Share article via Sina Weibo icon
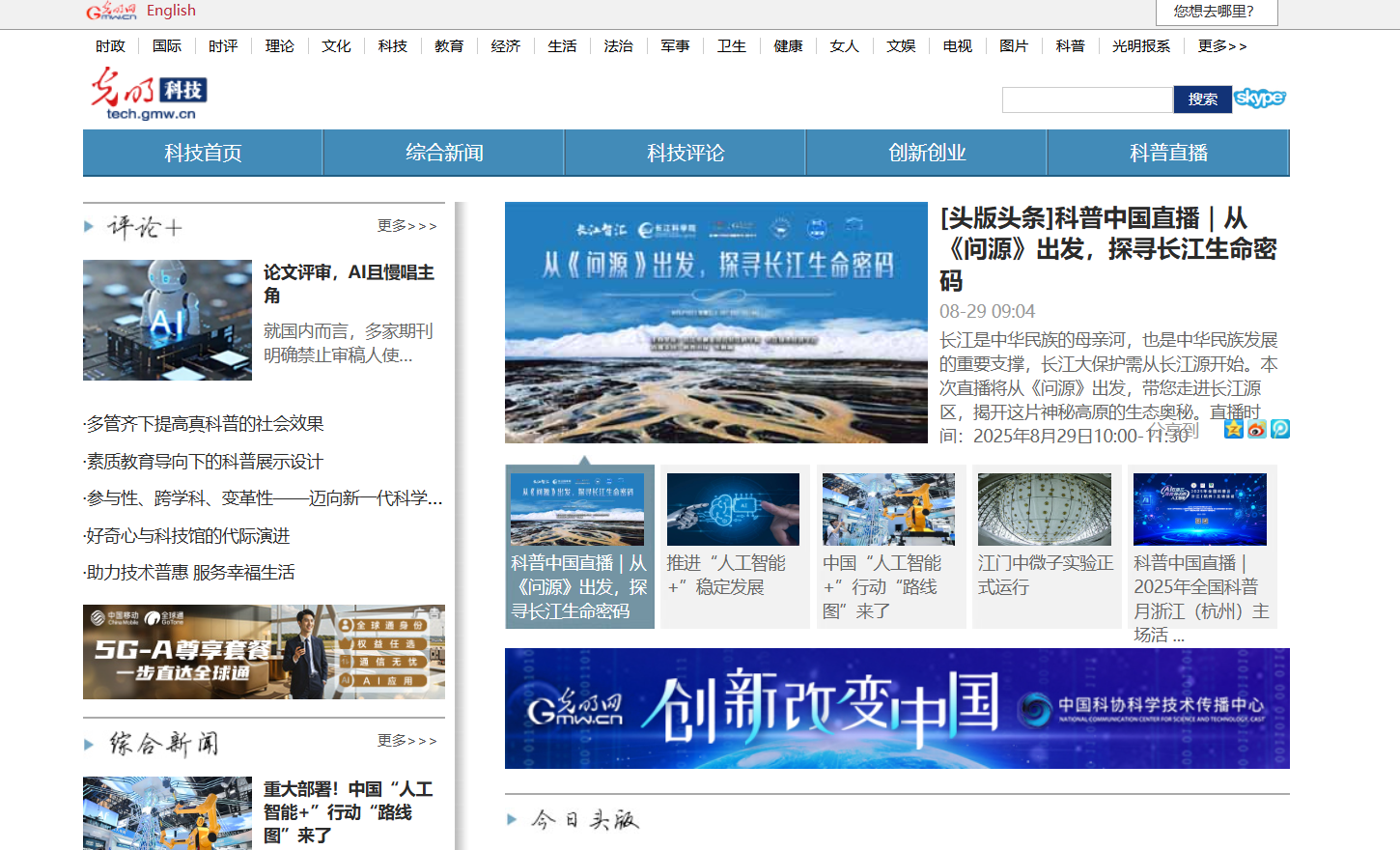Screen dimensions: 1400x850 click(x=1256, y=429)
